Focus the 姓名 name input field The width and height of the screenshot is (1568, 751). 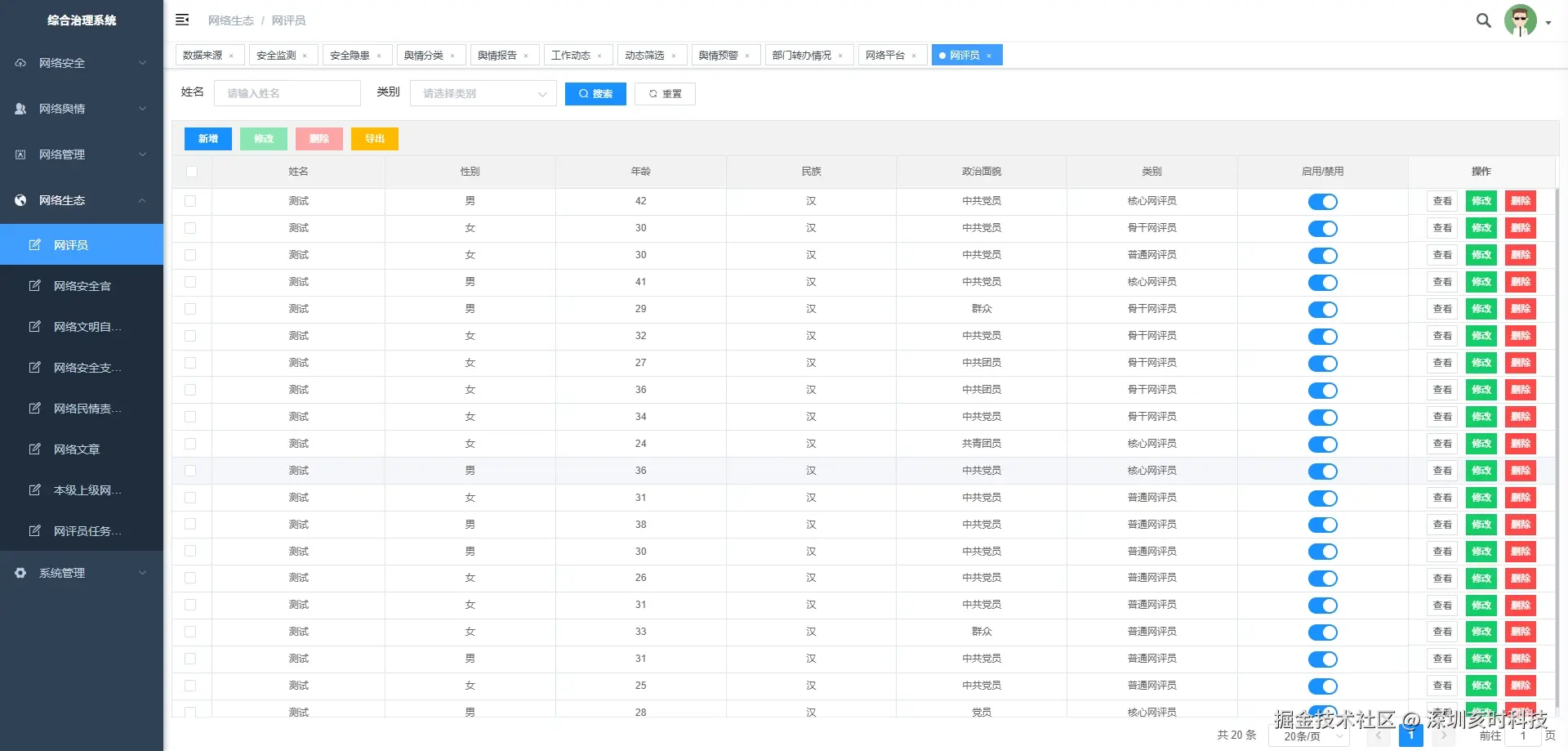click(x=287, y=93)
